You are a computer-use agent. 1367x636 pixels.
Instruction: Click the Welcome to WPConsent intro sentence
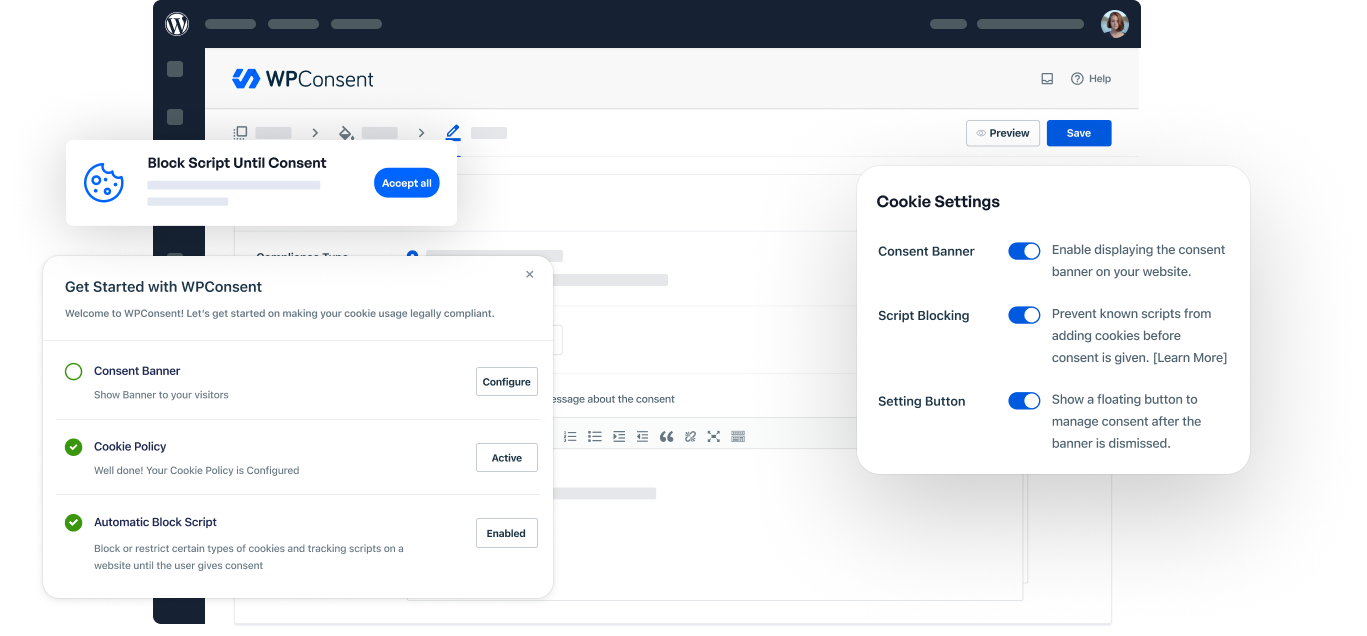click(280, 313)
